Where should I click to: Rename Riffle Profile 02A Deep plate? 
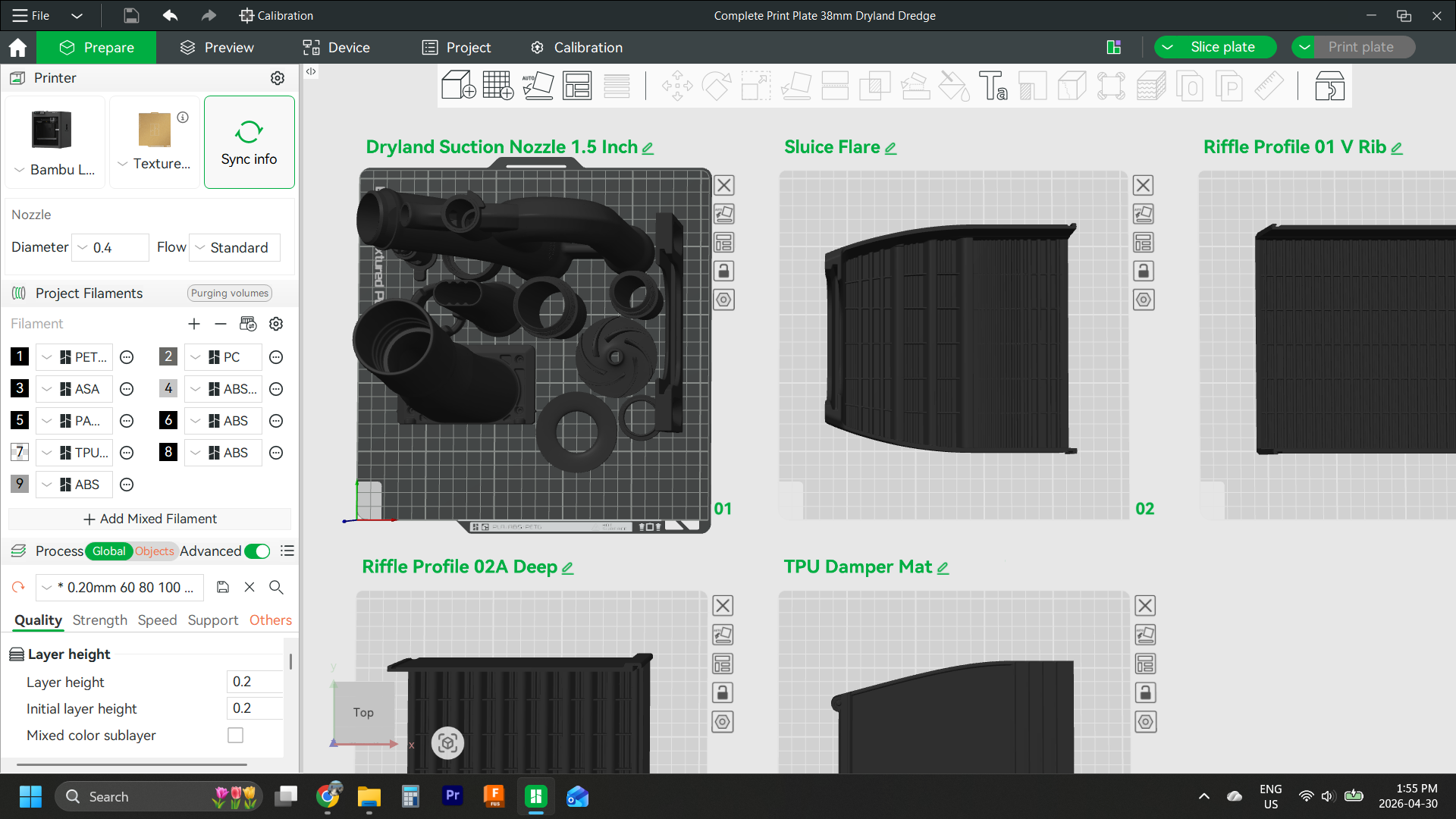click(569, 567)
